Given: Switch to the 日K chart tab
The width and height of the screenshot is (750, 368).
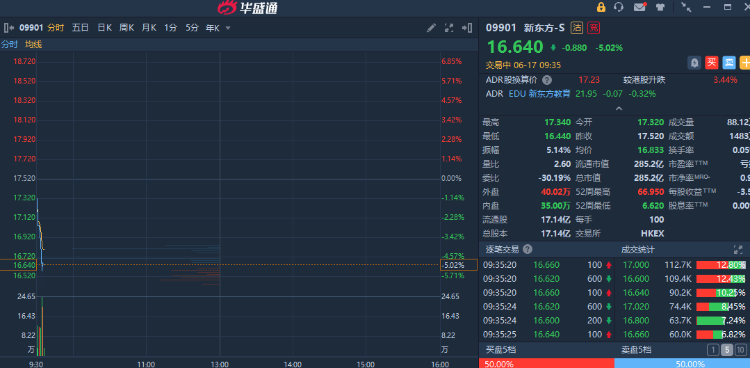Looking at the screenshot, I should pyautogui.click(x=104, y=28).
